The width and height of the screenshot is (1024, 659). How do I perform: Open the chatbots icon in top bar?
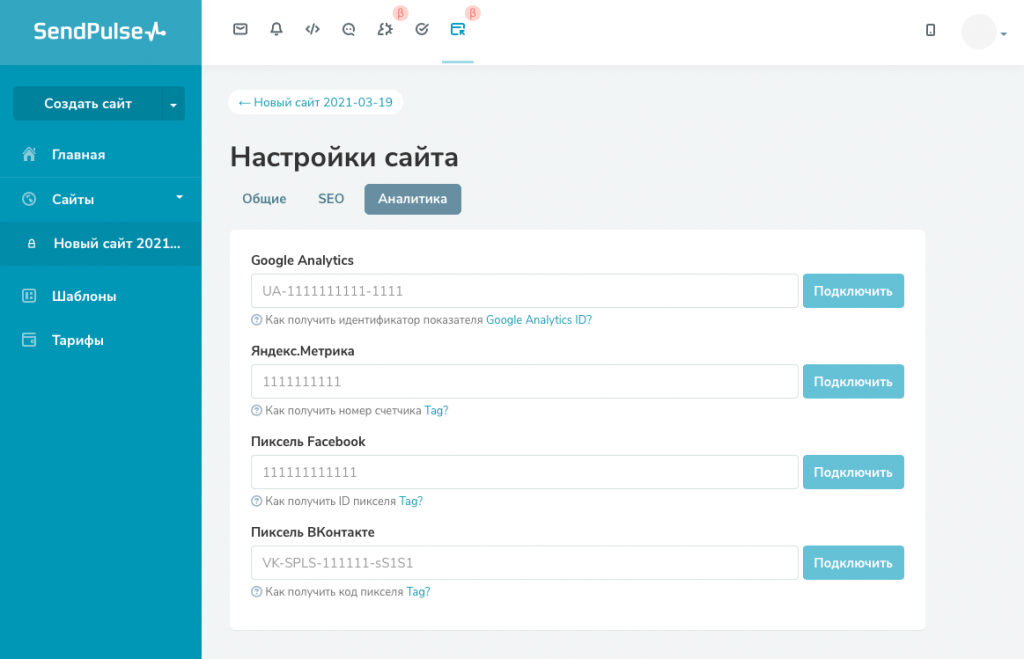tap(349, 29)
